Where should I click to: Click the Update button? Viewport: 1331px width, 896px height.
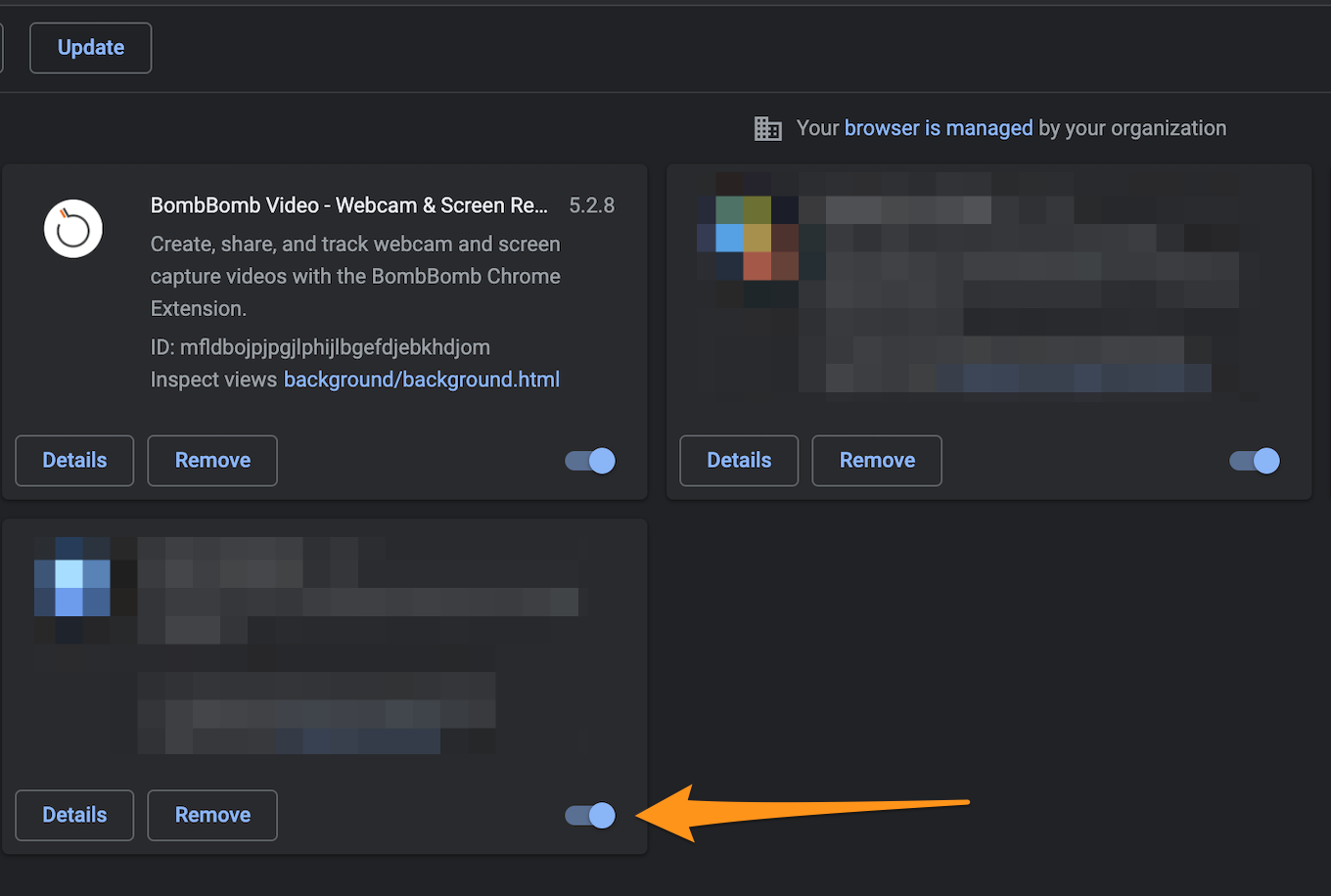[91, 48]
